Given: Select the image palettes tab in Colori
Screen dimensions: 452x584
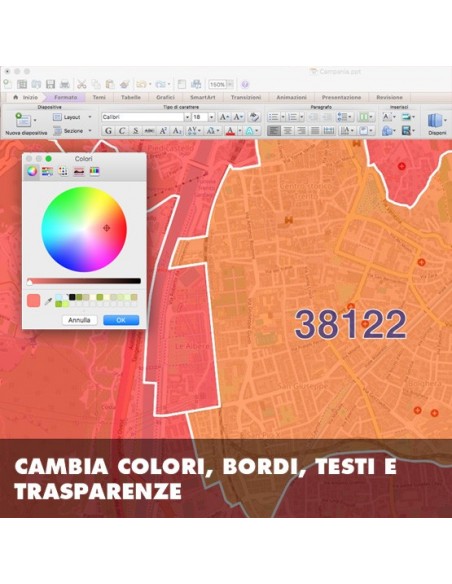Looking at the screenshot, I should [79, 171].
